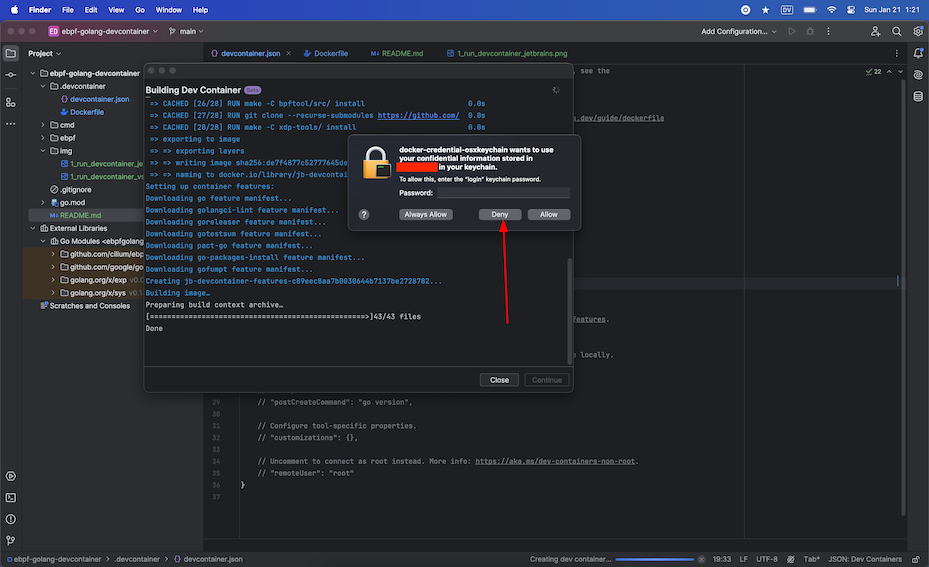Collapse the External Libraries node
The height and width of the screenshot is (567, 929).
point(33,228)
